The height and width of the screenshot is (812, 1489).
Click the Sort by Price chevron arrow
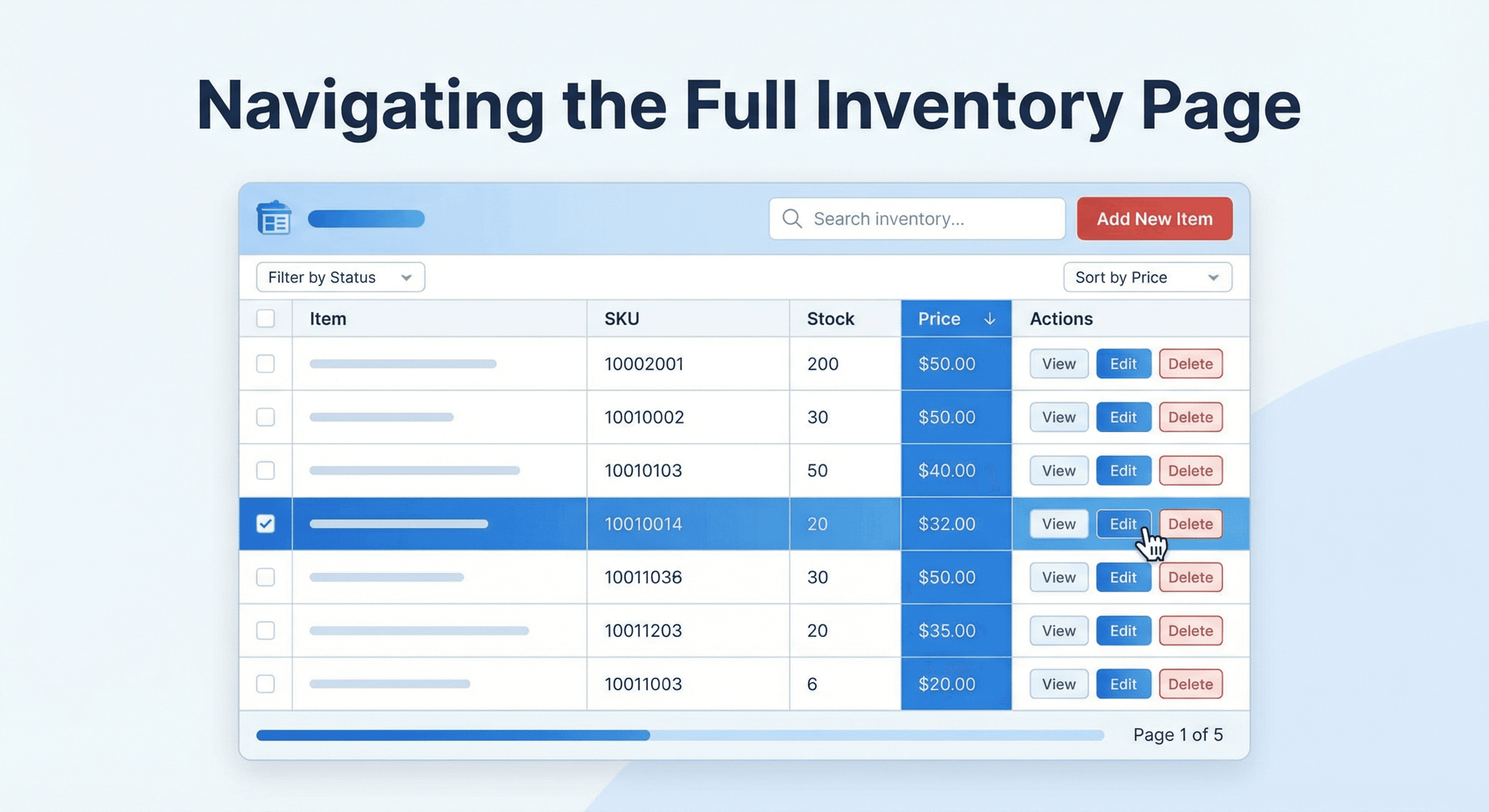pos(1214,277)
